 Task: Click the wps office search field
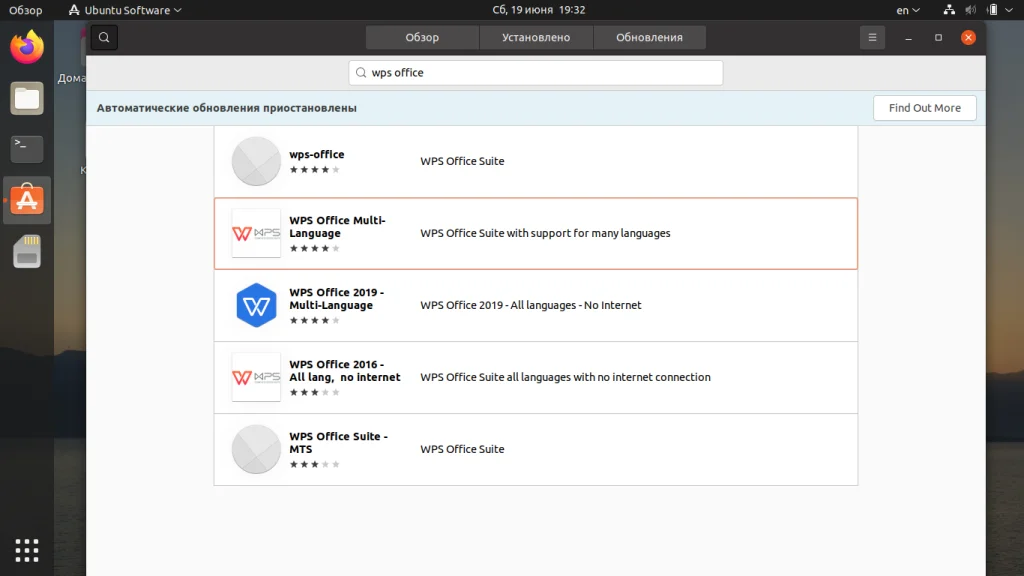coord(536,73)
